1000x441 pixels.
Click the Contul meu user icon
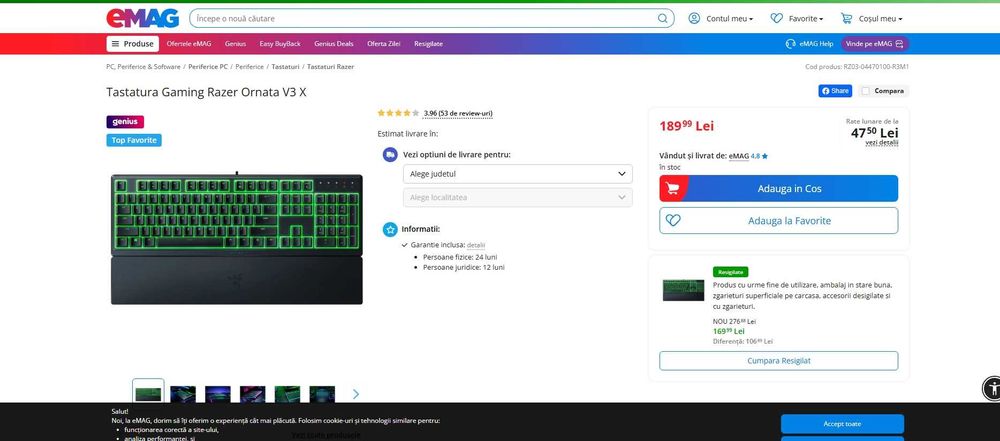(x=694, y=19)
